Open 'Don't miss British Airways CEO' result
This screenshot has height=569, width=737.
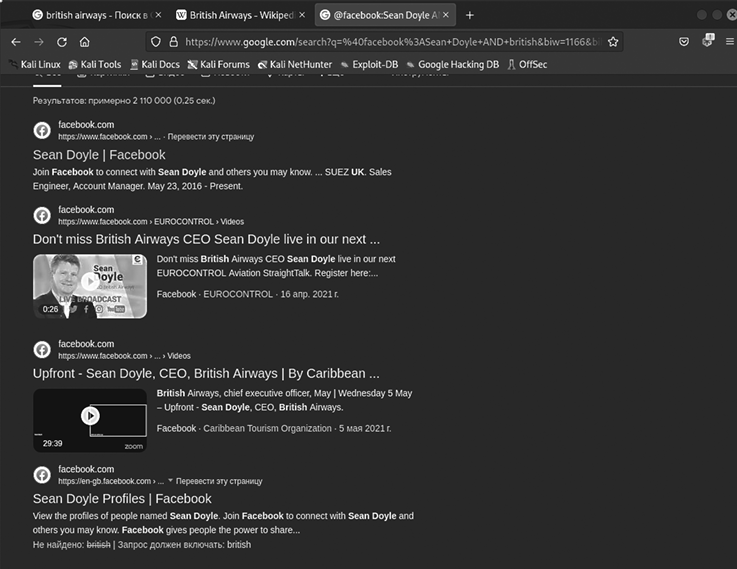coord(206,239)
